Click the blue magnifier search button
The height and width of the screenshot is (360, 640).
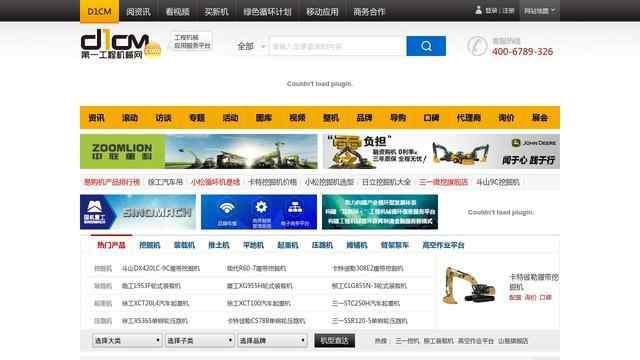426,46
